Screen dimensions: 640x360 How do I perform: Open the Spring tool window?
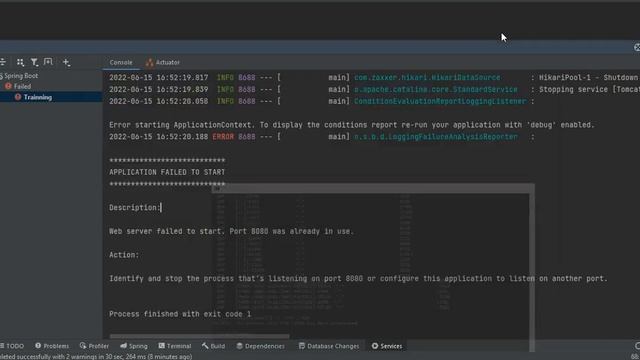[x=134, y=346]
